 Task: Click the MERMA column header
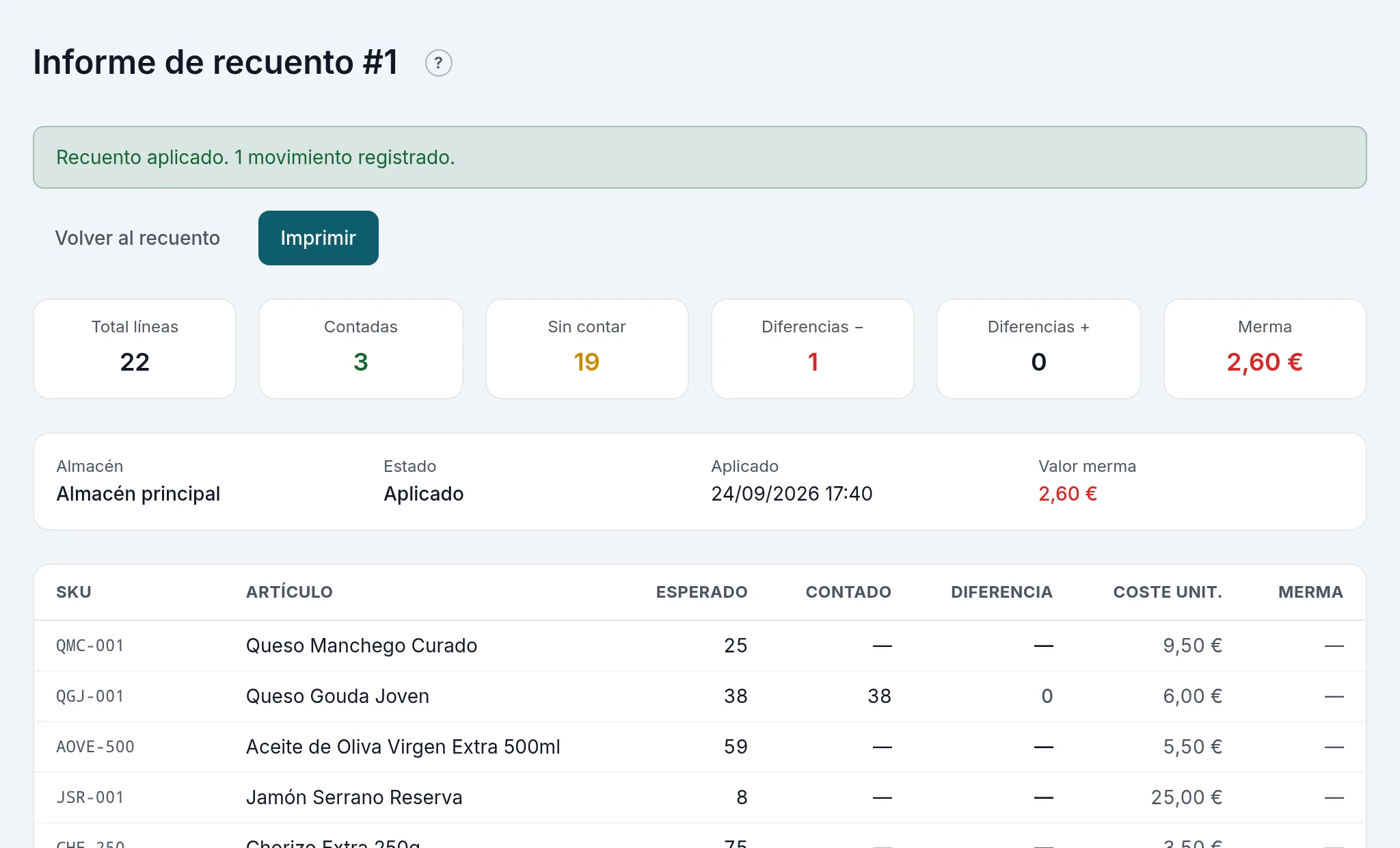[x=1310, y=592]
